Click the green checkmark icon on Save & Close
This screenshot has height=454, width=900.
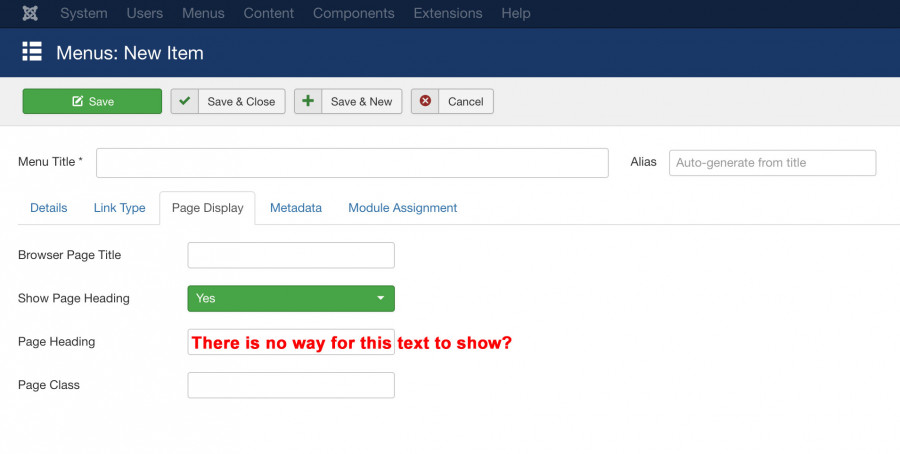(x=185, y=101)
